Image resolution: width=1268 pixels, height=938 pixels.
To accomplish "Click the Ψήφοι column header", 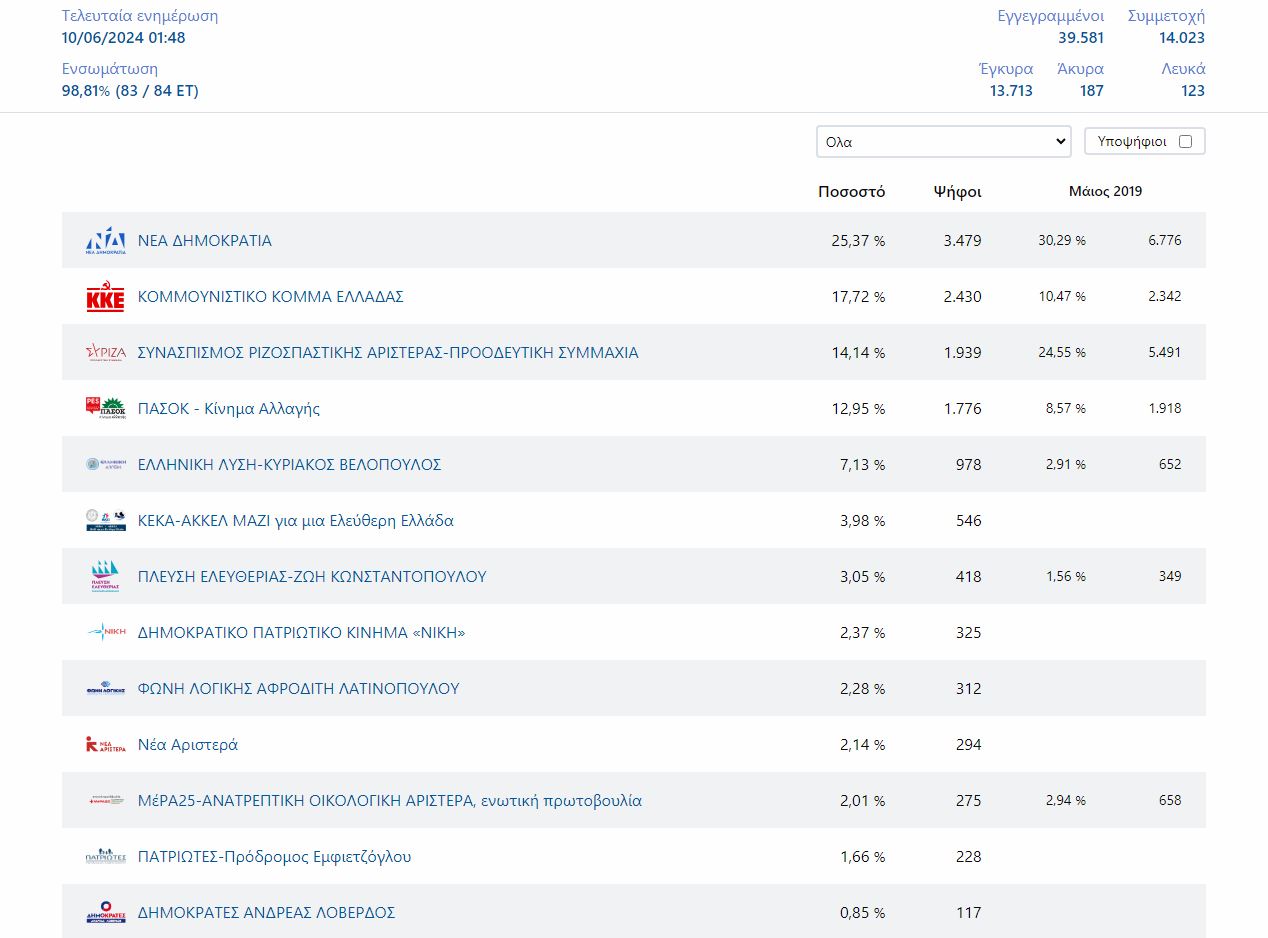I will [957, 192].
